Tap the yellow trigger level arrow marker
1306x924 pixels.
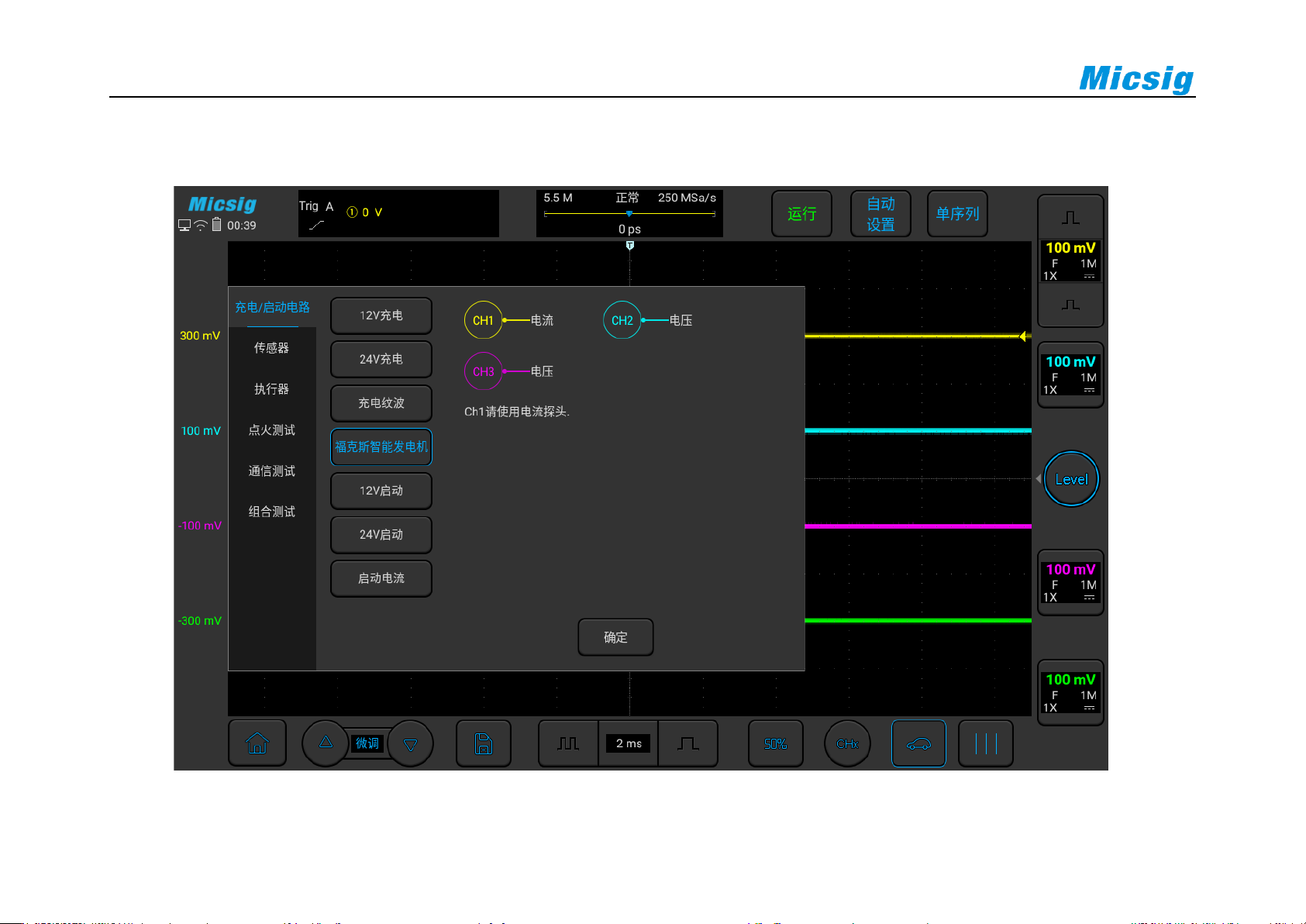pos(1025,336)
